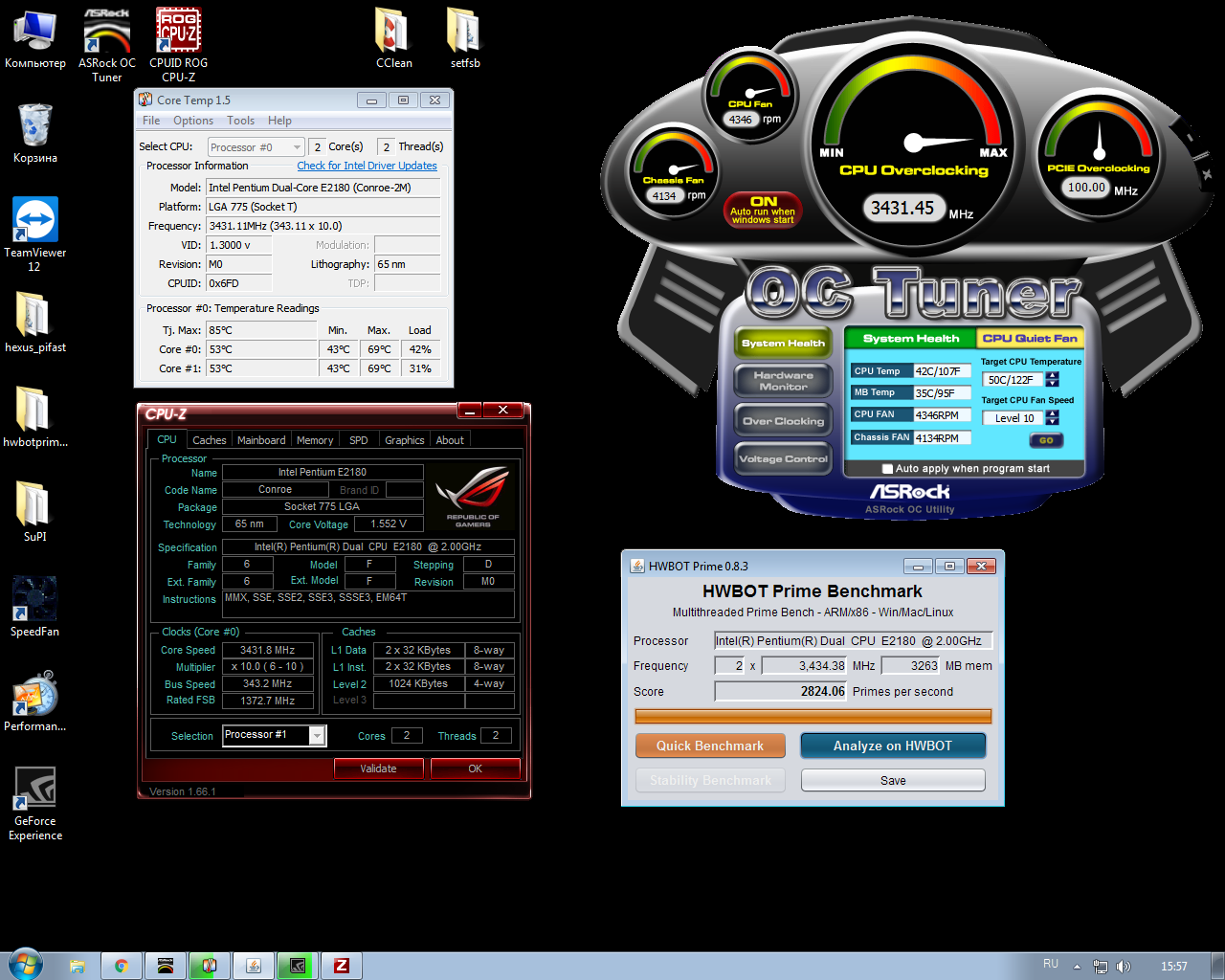Switch to CPU-Z Mainboard tab
The height and width of the screenshot is (980, 1225).
click(x=261, y=440)
